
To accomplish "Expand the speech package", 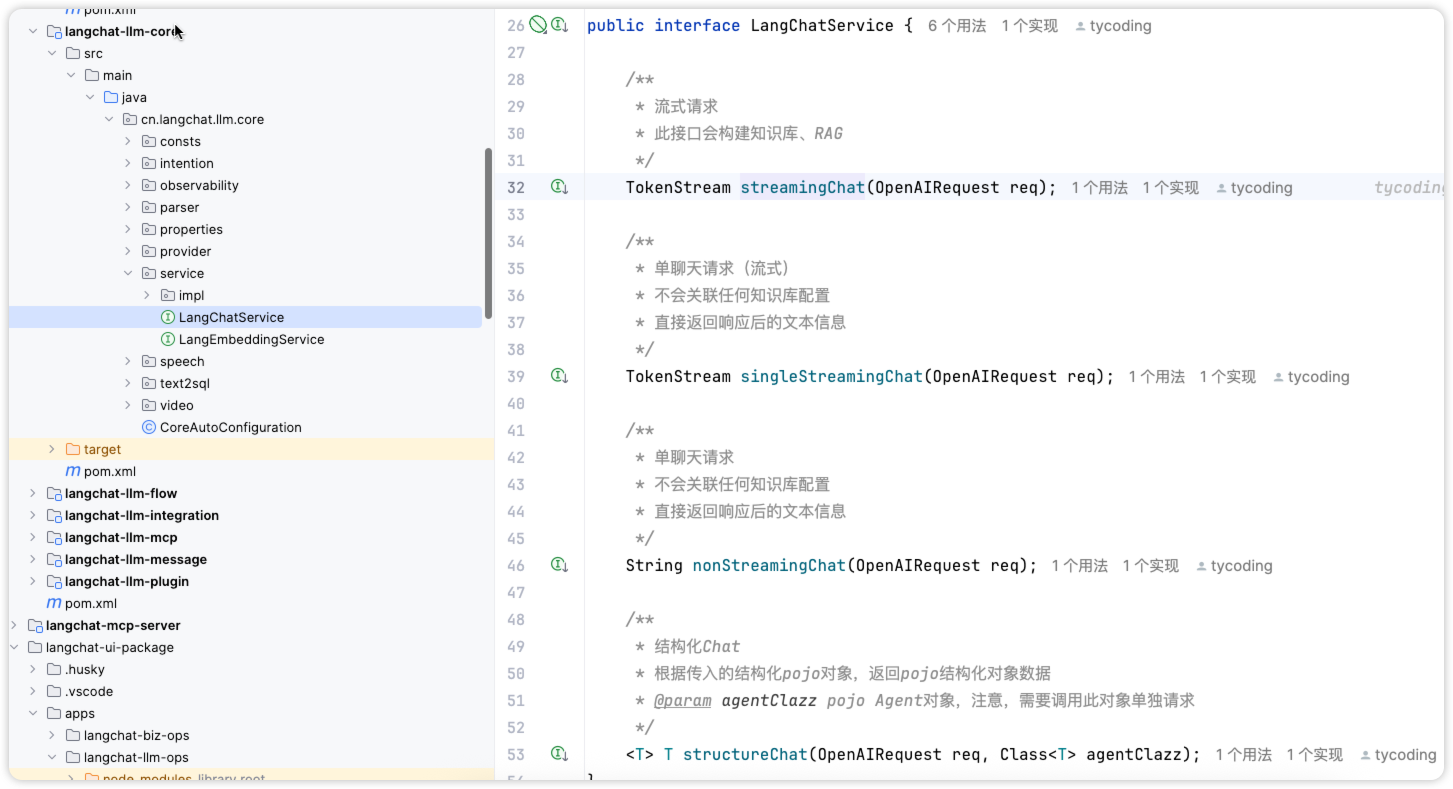I will pos(127,361).
